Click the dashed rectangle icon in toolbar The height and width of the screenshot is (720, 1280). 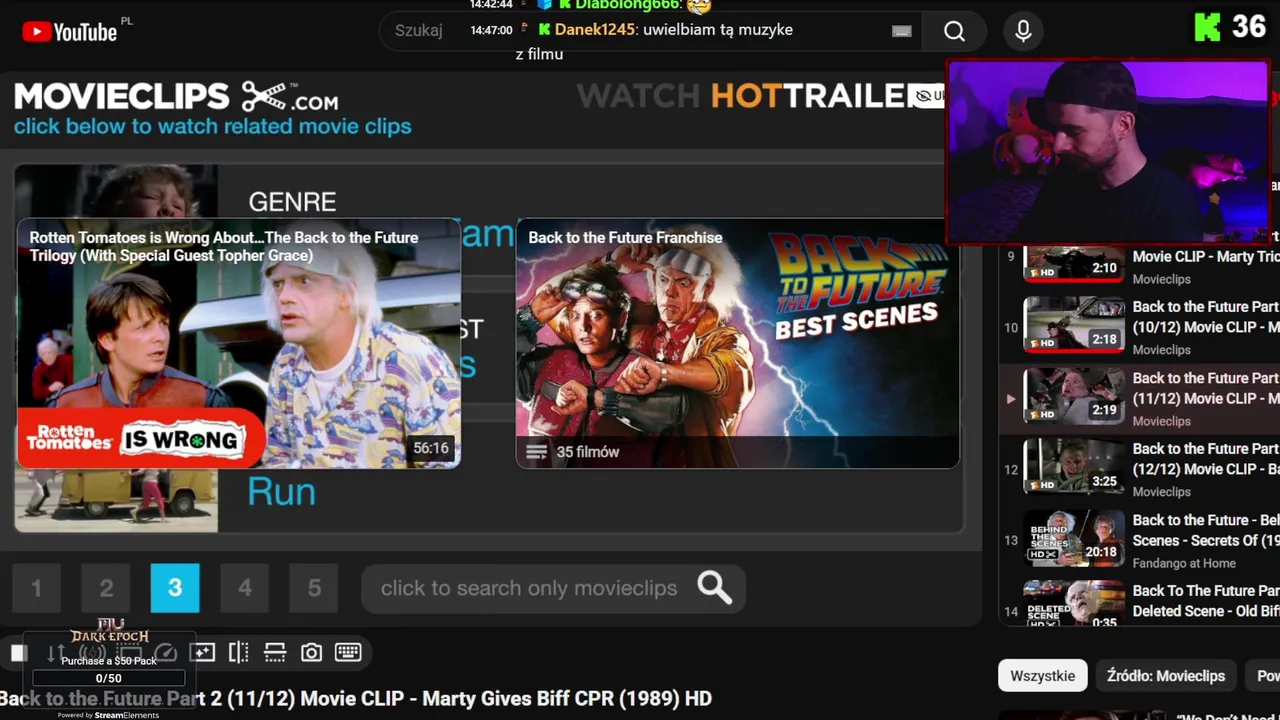(x=129, y=653)
